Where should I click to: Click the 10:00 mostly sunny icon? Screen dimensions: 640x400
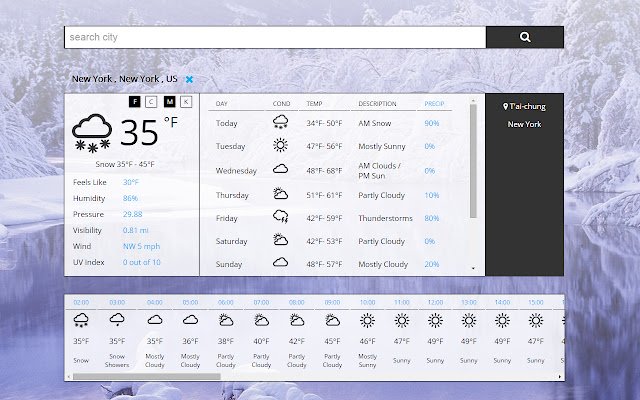point(367,320)
